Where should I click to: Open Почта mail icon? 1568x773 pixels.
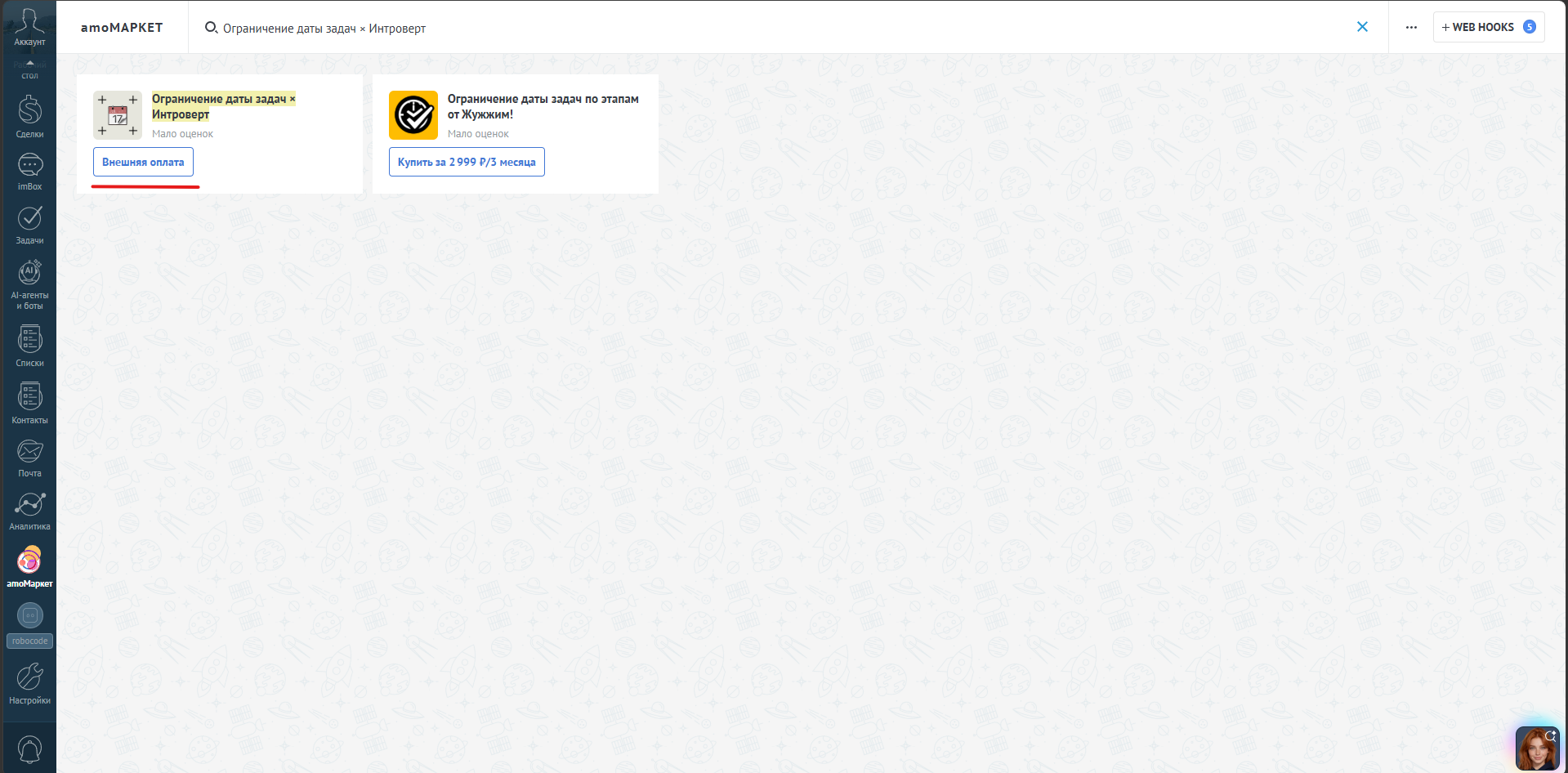pyautogui.click(x=29, y=458)
